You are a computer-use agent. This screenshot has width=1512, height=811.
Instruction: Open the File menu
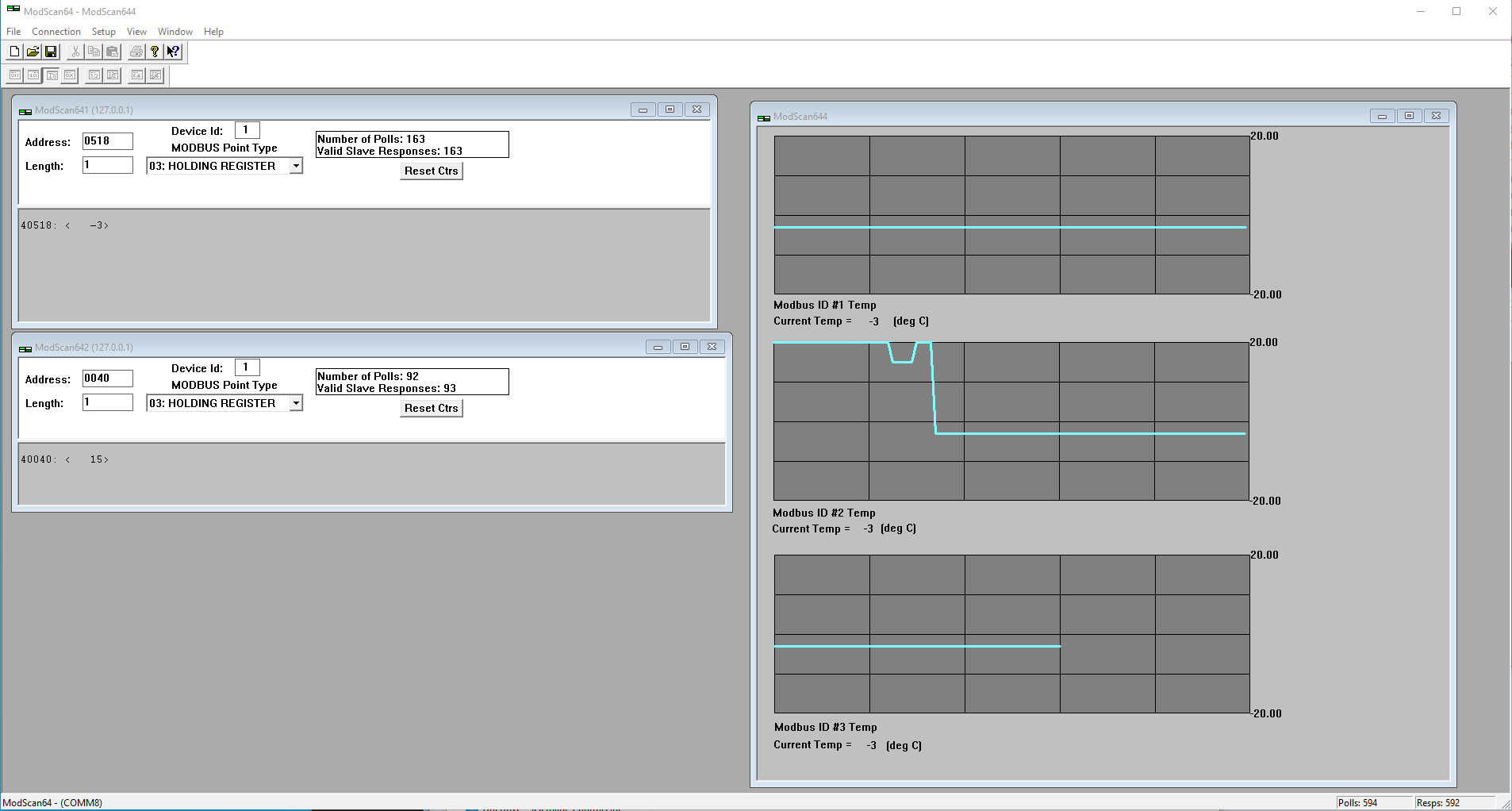tap(13, 32)
